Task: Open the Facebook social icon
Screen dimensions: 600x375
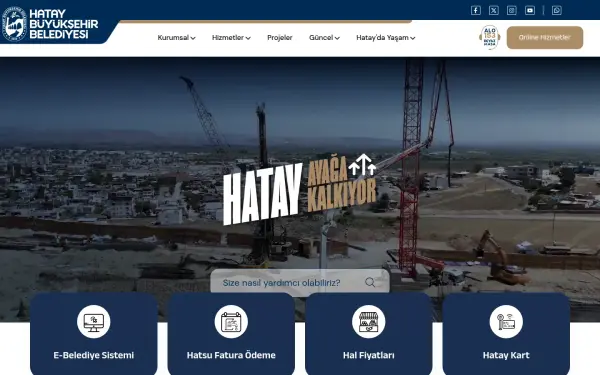Action: click(476, 10)
